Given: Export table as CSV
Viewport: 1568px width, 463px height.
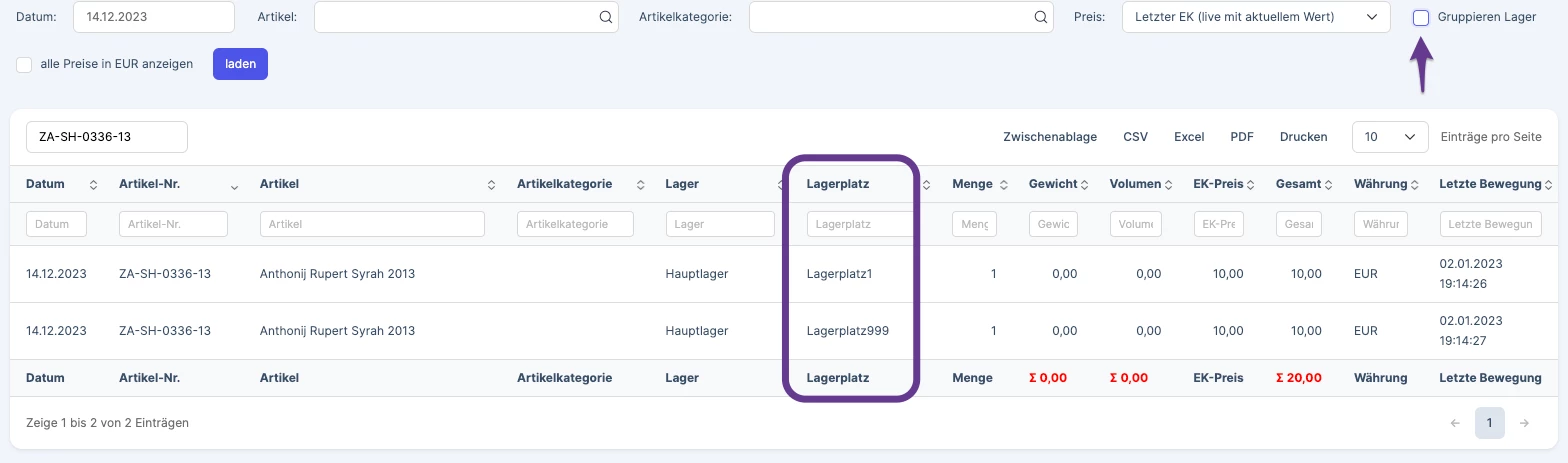Looking at the screenshot, I should click(x=1135, y=137).
